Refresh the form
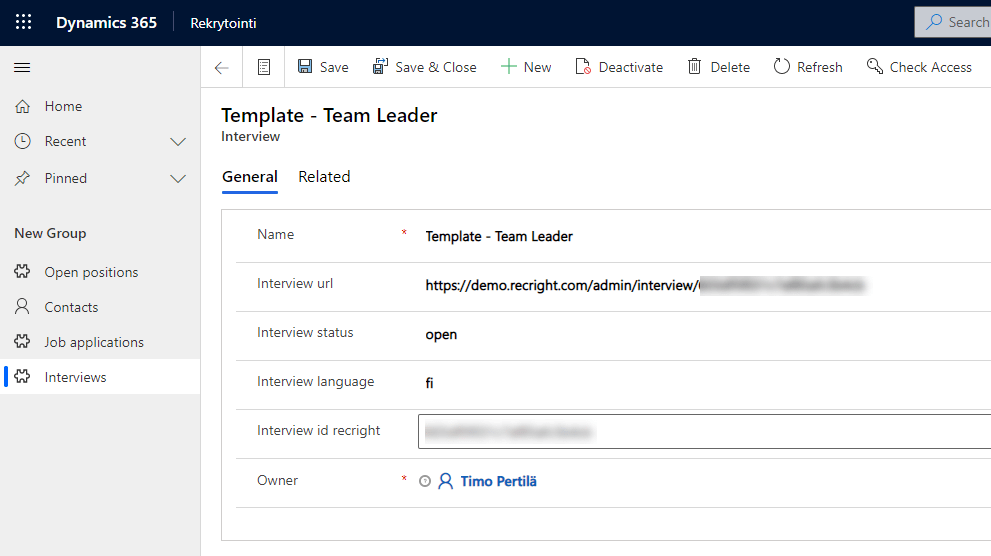Viewport: 991px width, 556px height. (808, 67)
